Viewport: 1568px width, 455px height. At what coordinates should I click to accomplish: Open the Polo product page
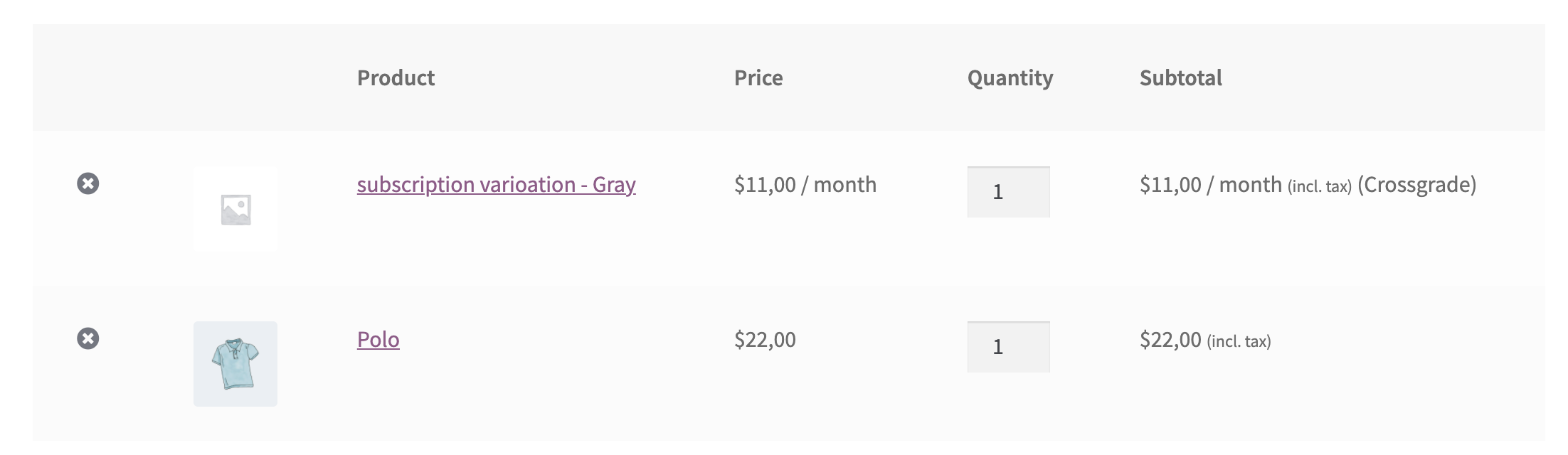point(378,340)
